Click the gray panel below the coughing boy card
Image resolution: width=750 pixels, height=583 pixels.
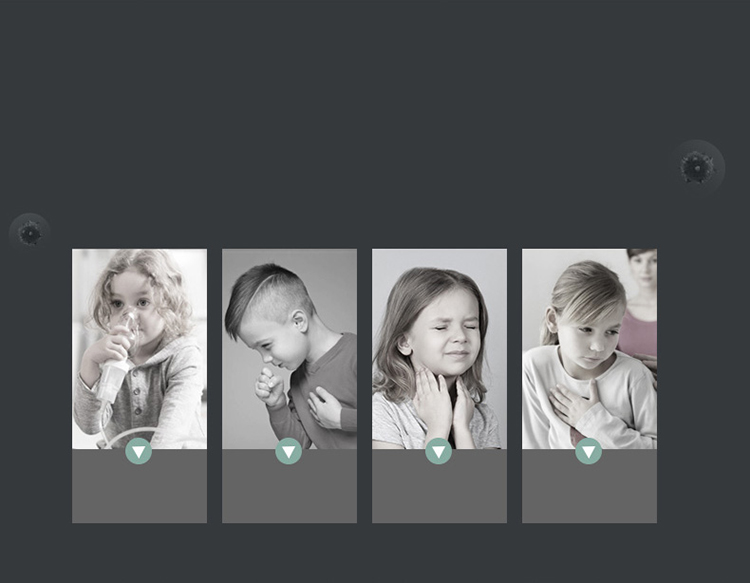(289, 486)
